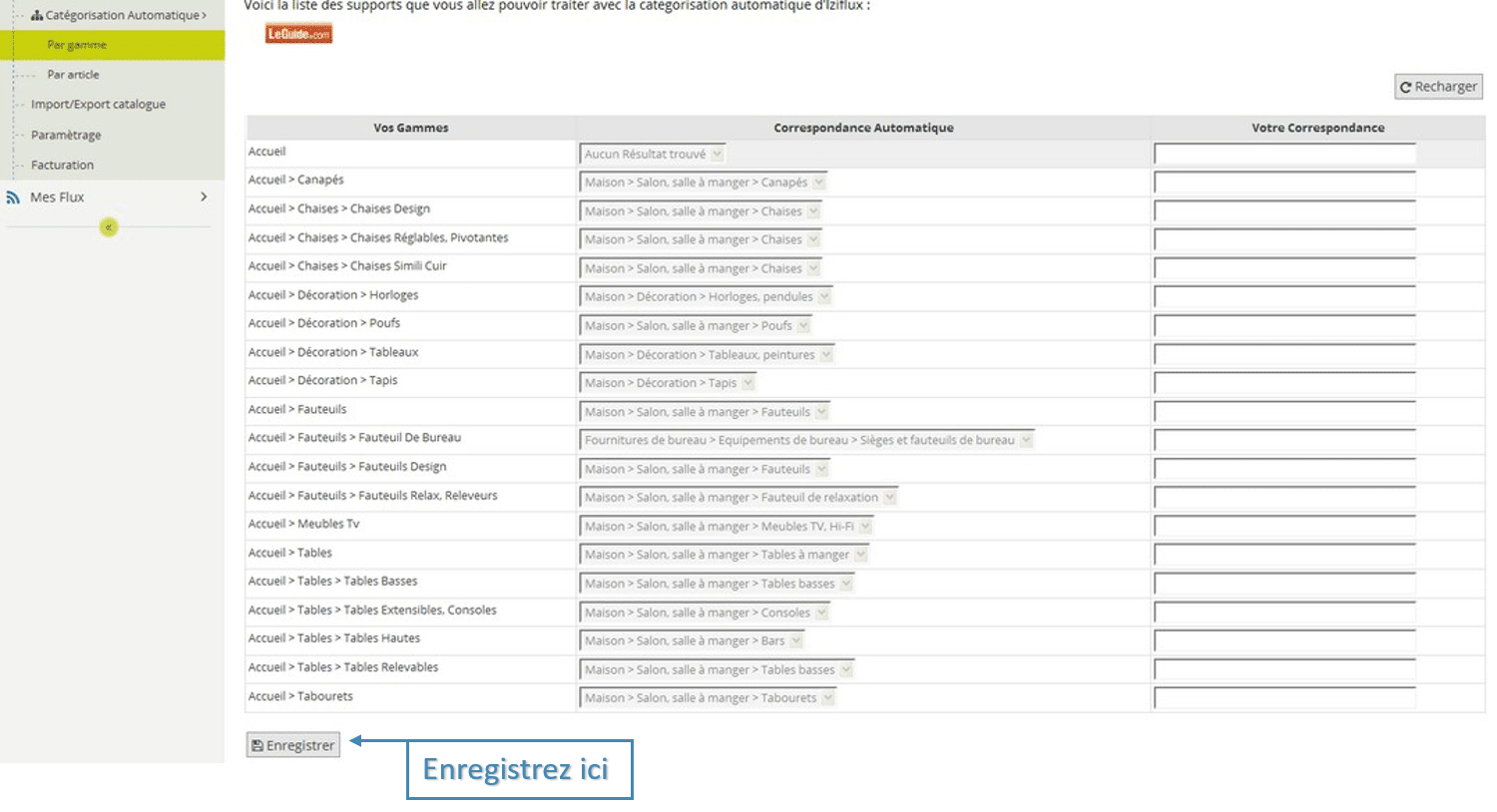Image resolution: width=1497 pixels, height=812 pixels.
Task: Click Accueil > Décoration > Tableaux text
Action: (333, 352)
